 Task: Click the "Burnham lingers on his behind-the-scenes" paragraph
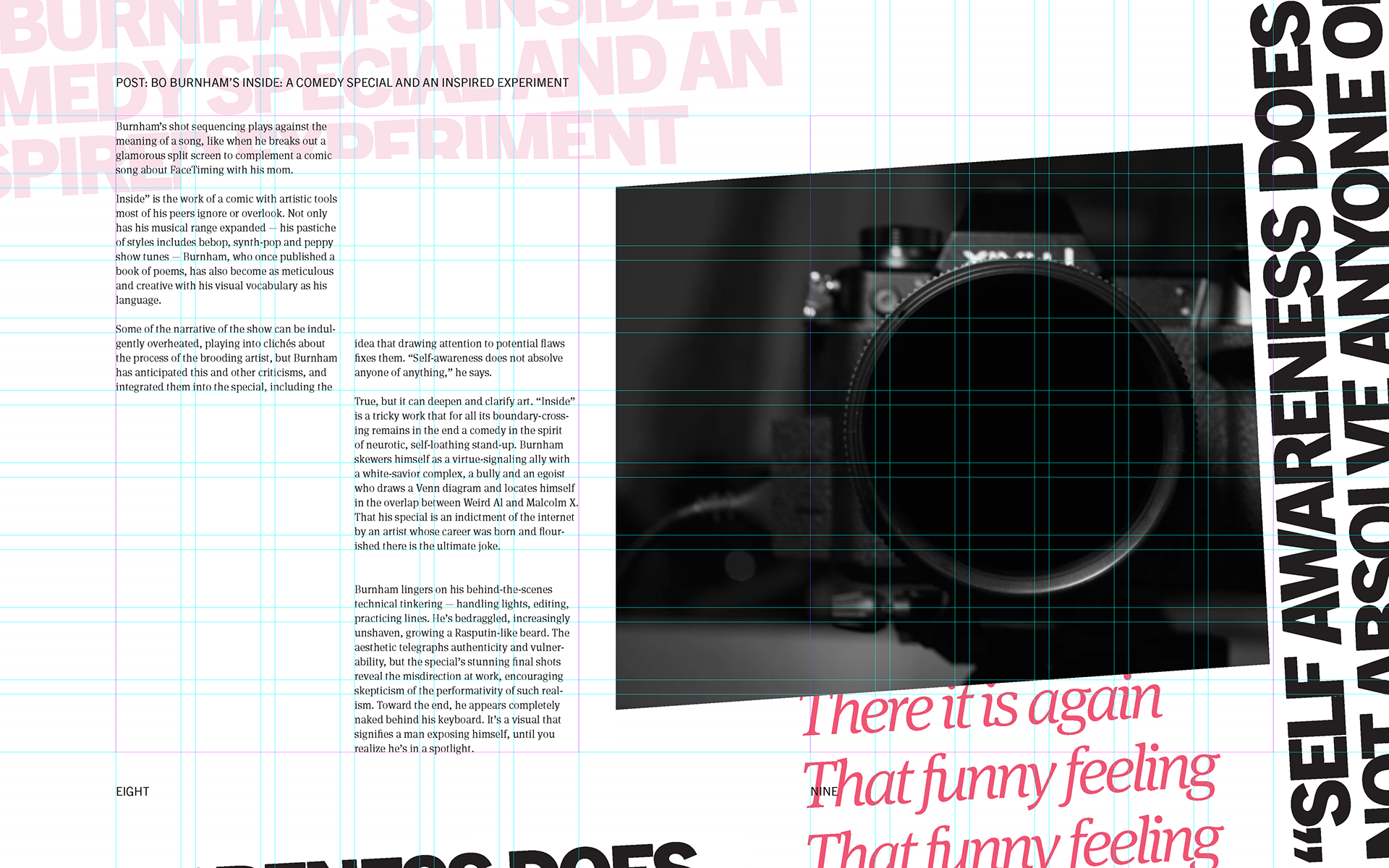pos(462,669)
